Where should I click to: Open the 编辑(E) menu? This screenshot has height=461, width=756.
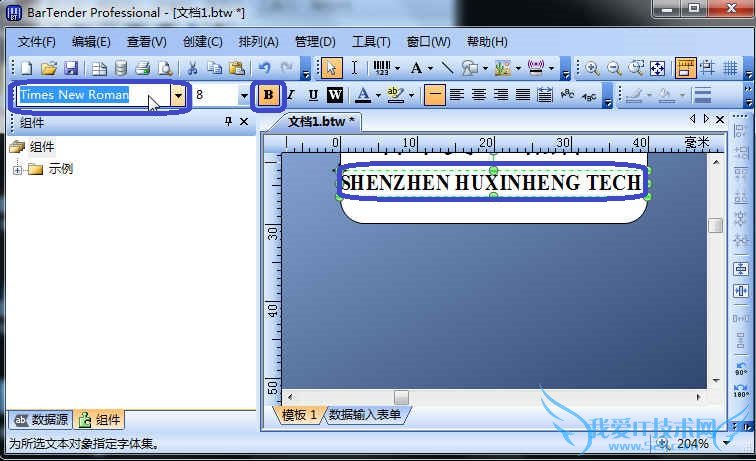pos(91,42)
